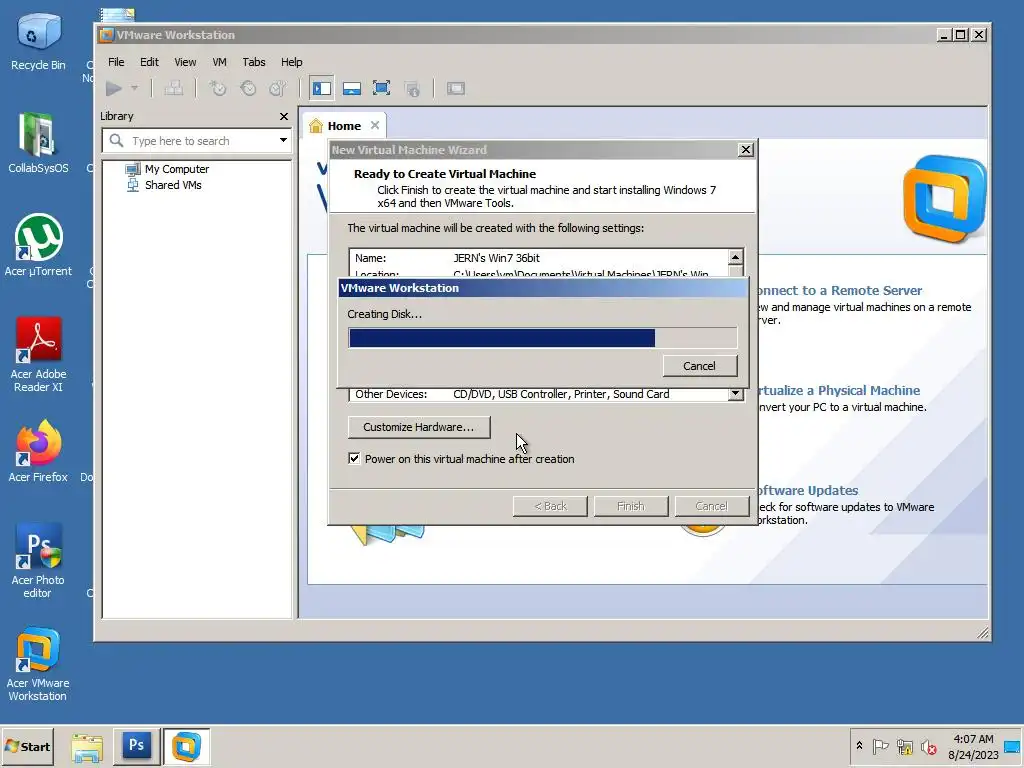Click the VMware window resize grip
The height and width of the screenshot is (768, 1024).
coord(983,633)
